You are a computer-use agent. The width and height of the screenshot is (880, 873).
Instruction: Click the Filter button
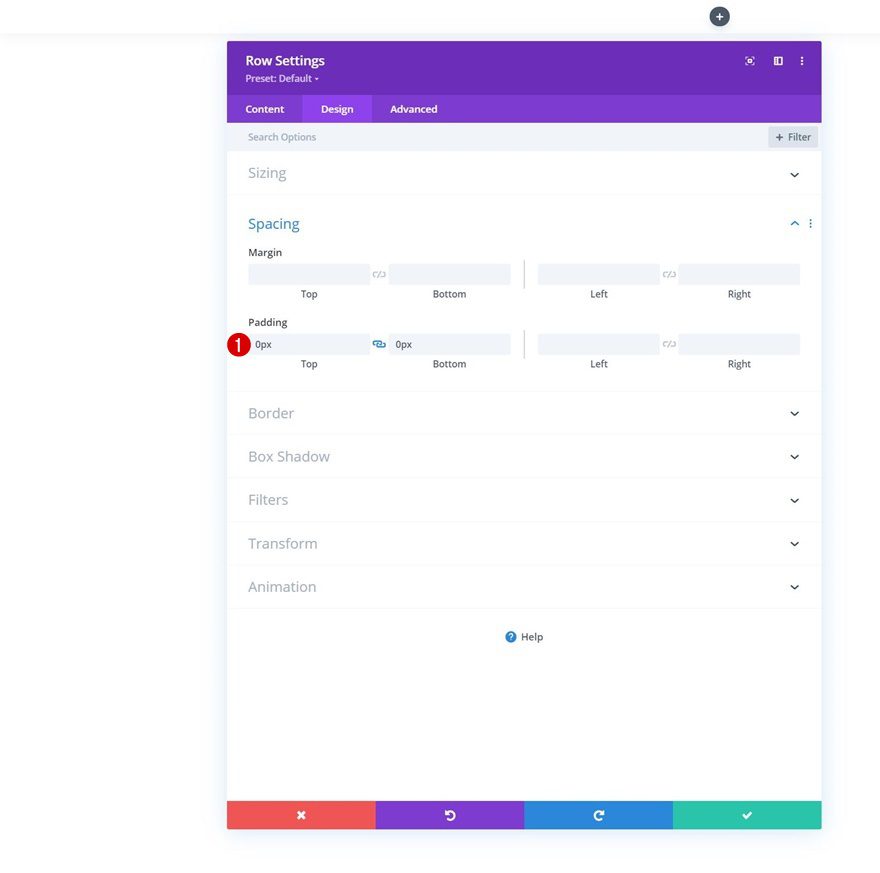(792, 137)
